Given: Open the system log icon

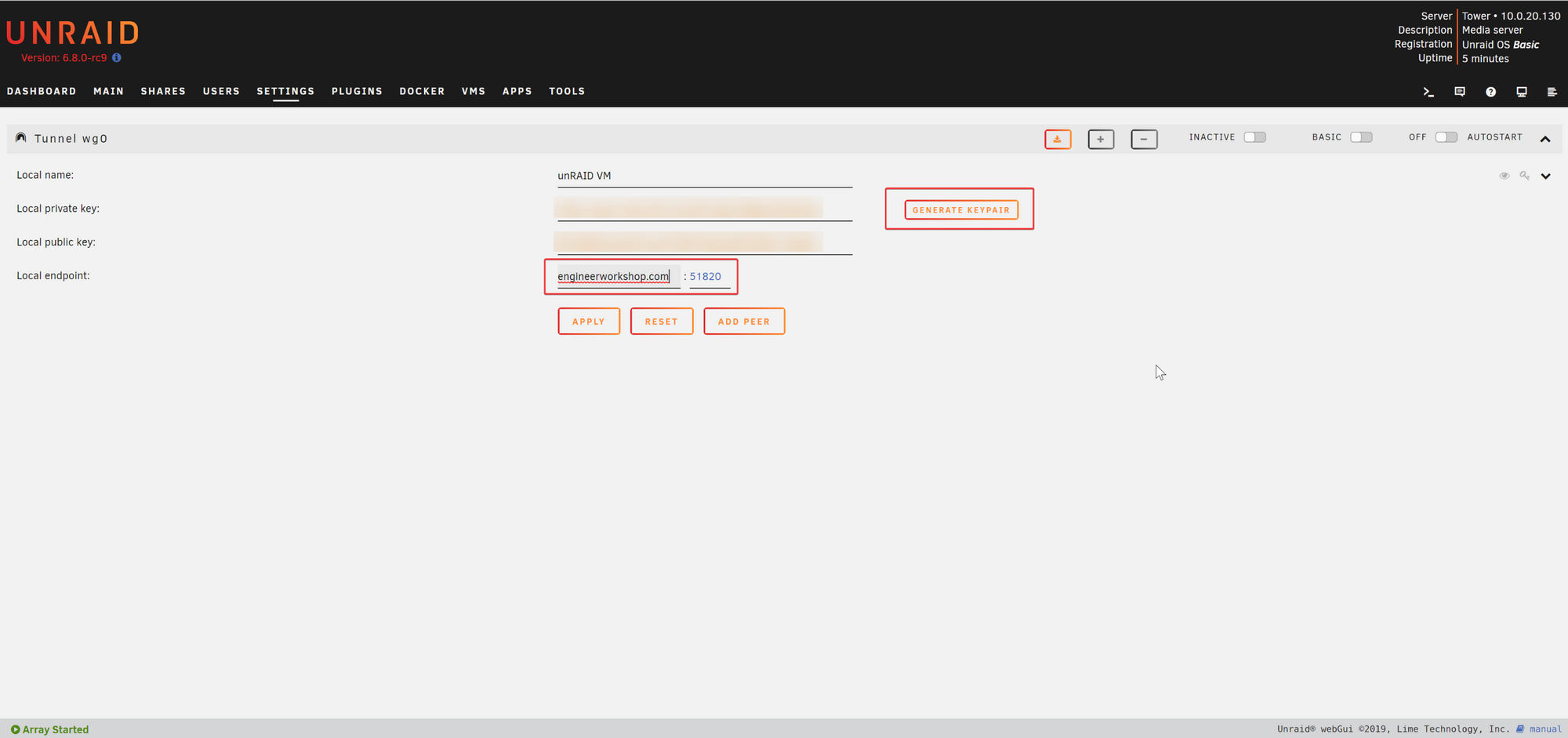Looking at the screenshot, I should click(1552, 92).
